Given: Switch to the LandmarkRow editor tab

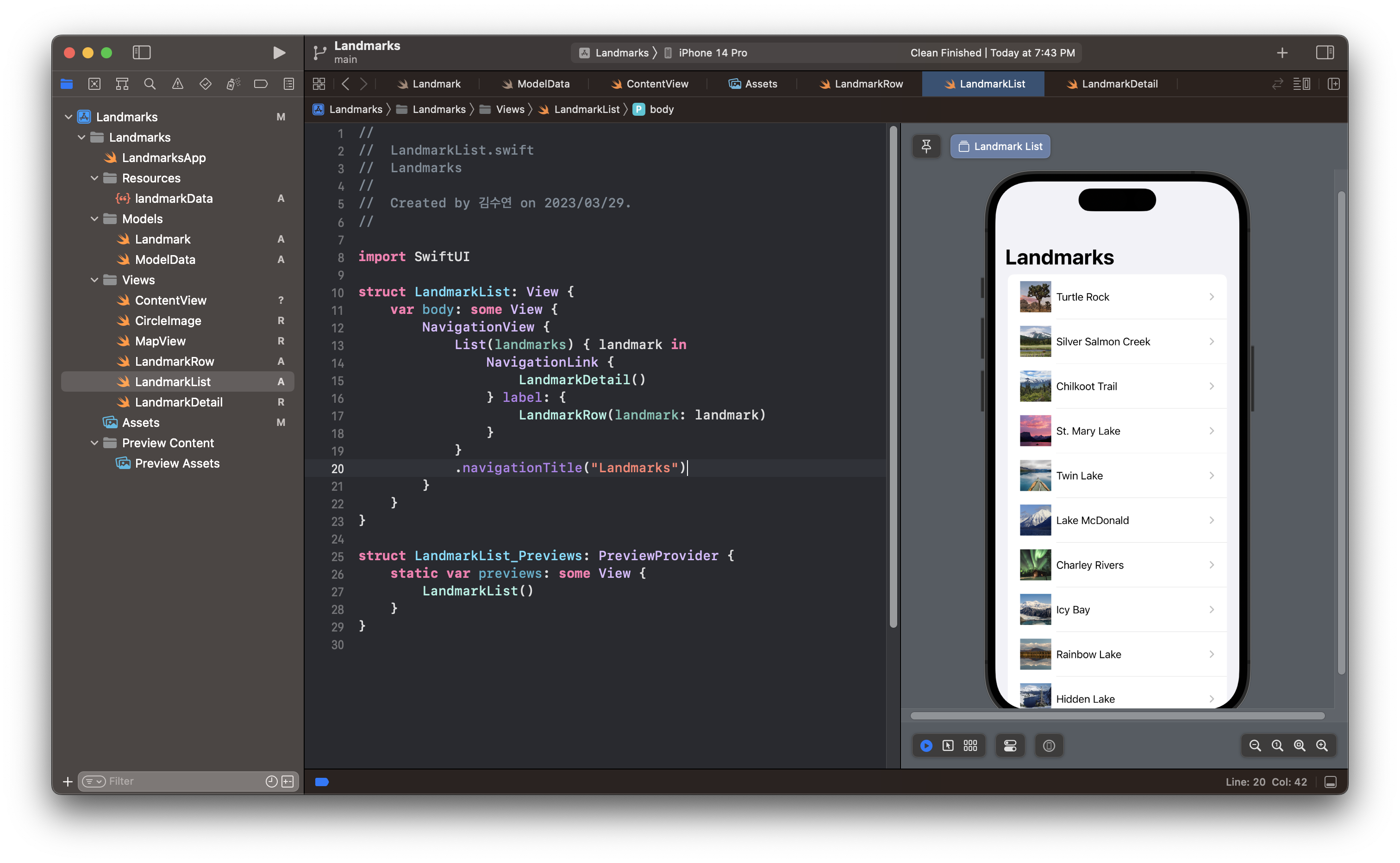Looking at the screenshot, I should click(x=861, y=84).
